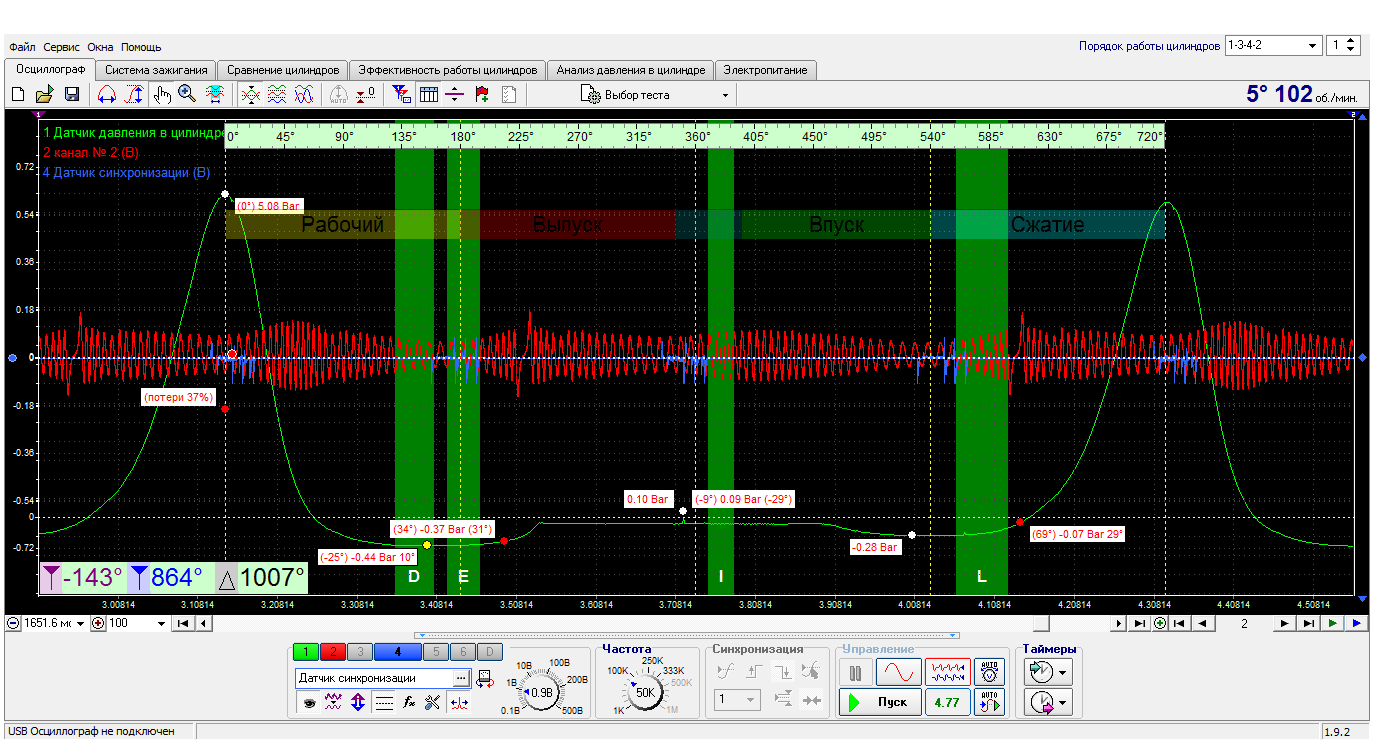
Task: Click the Частота knob showing 50K
Action: 645,692
